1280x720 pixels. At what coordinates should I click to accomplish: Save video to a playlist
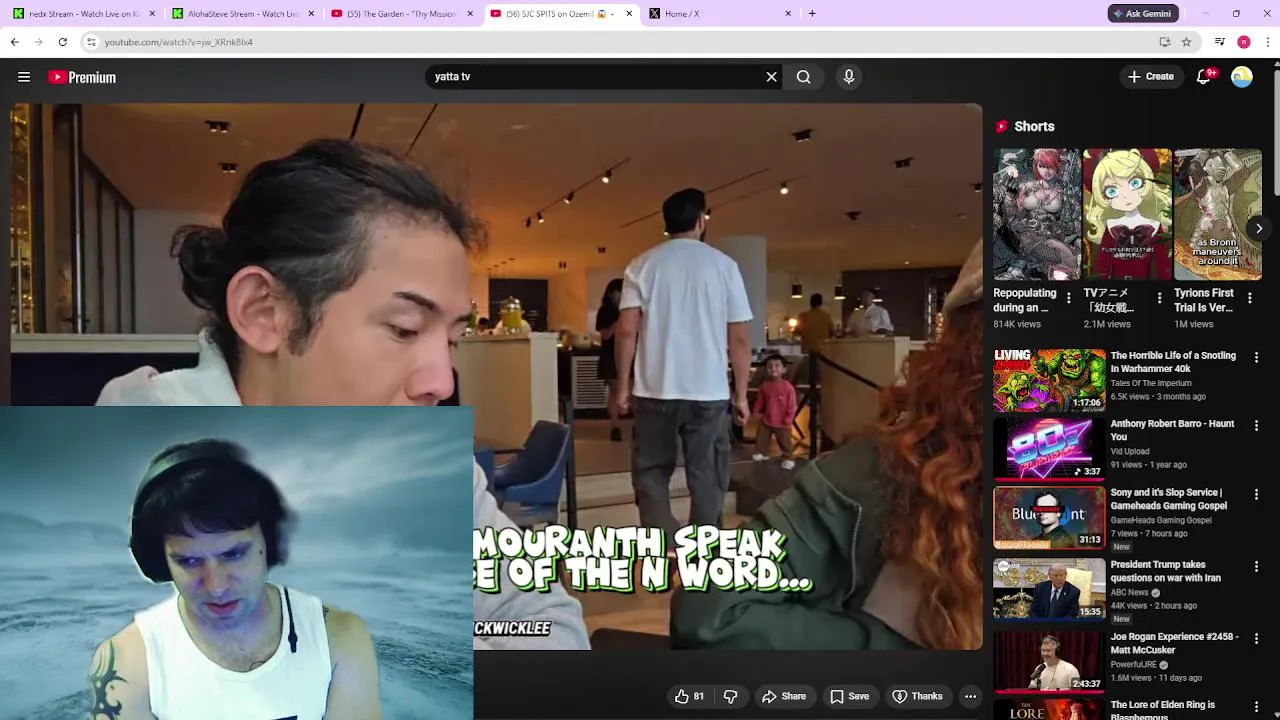point(849,696)
